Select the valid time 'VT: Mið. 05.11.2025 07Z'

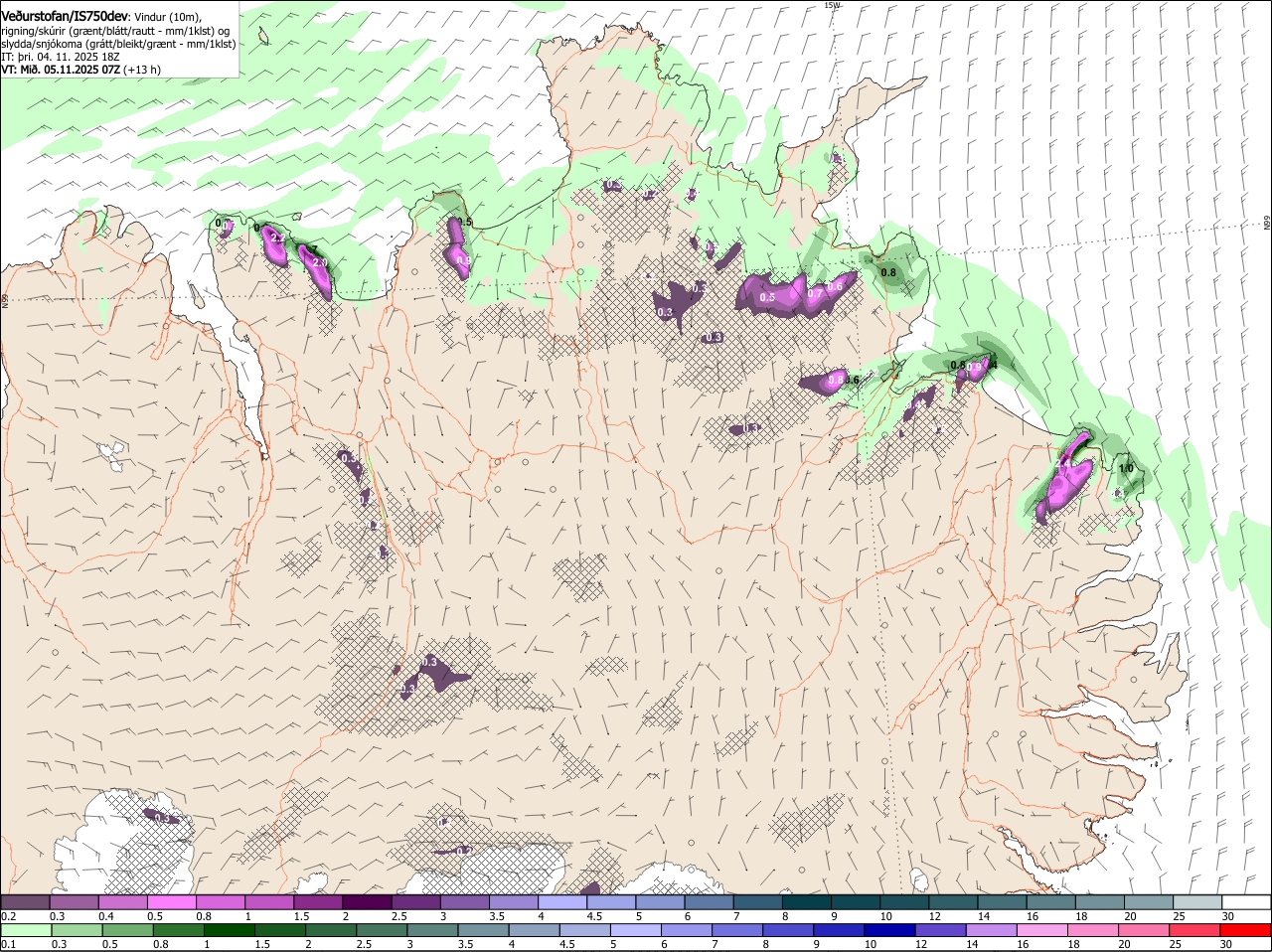tap(61, 70)
